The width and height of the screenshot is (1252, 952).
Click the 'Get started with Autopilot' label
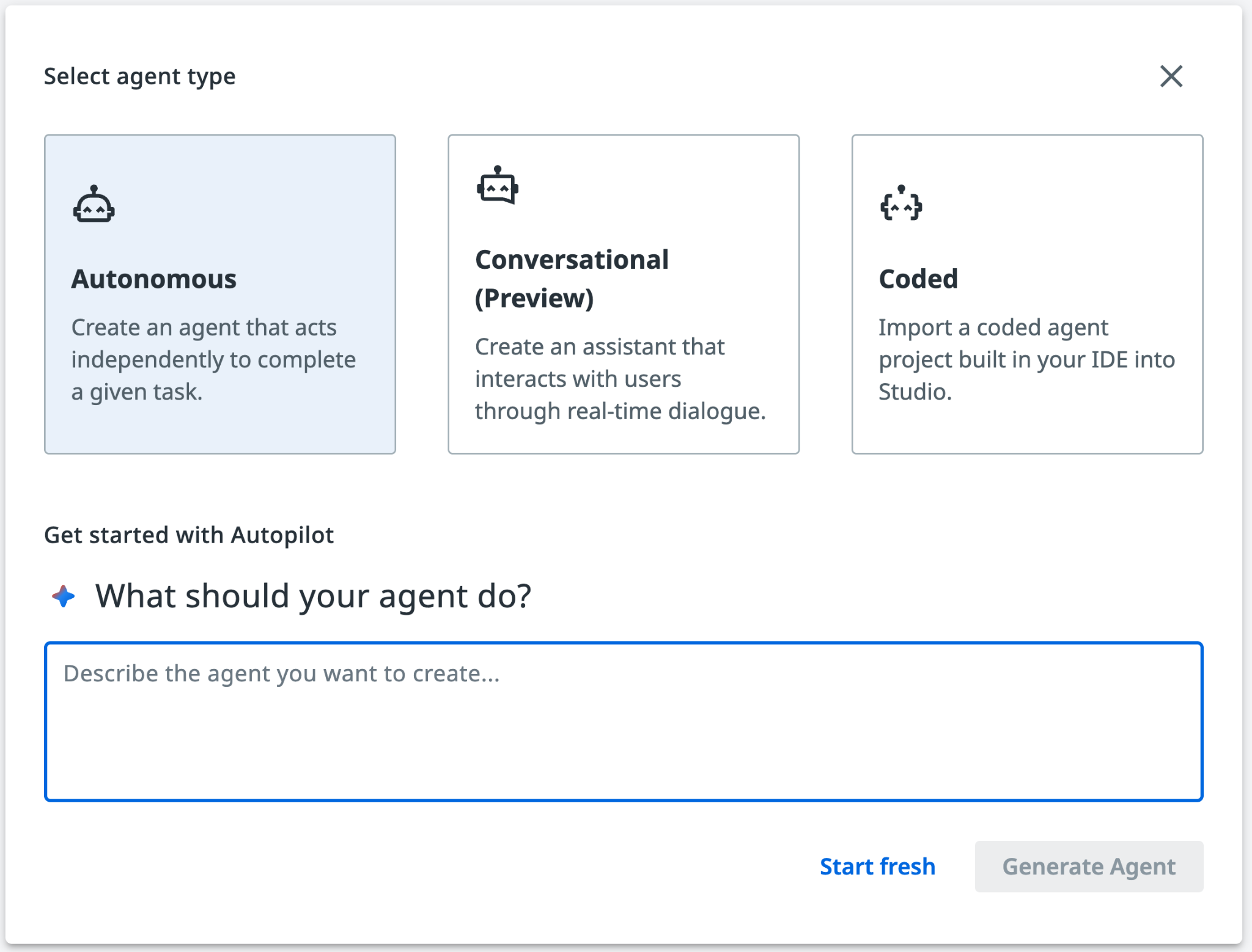tap(189, 535)
